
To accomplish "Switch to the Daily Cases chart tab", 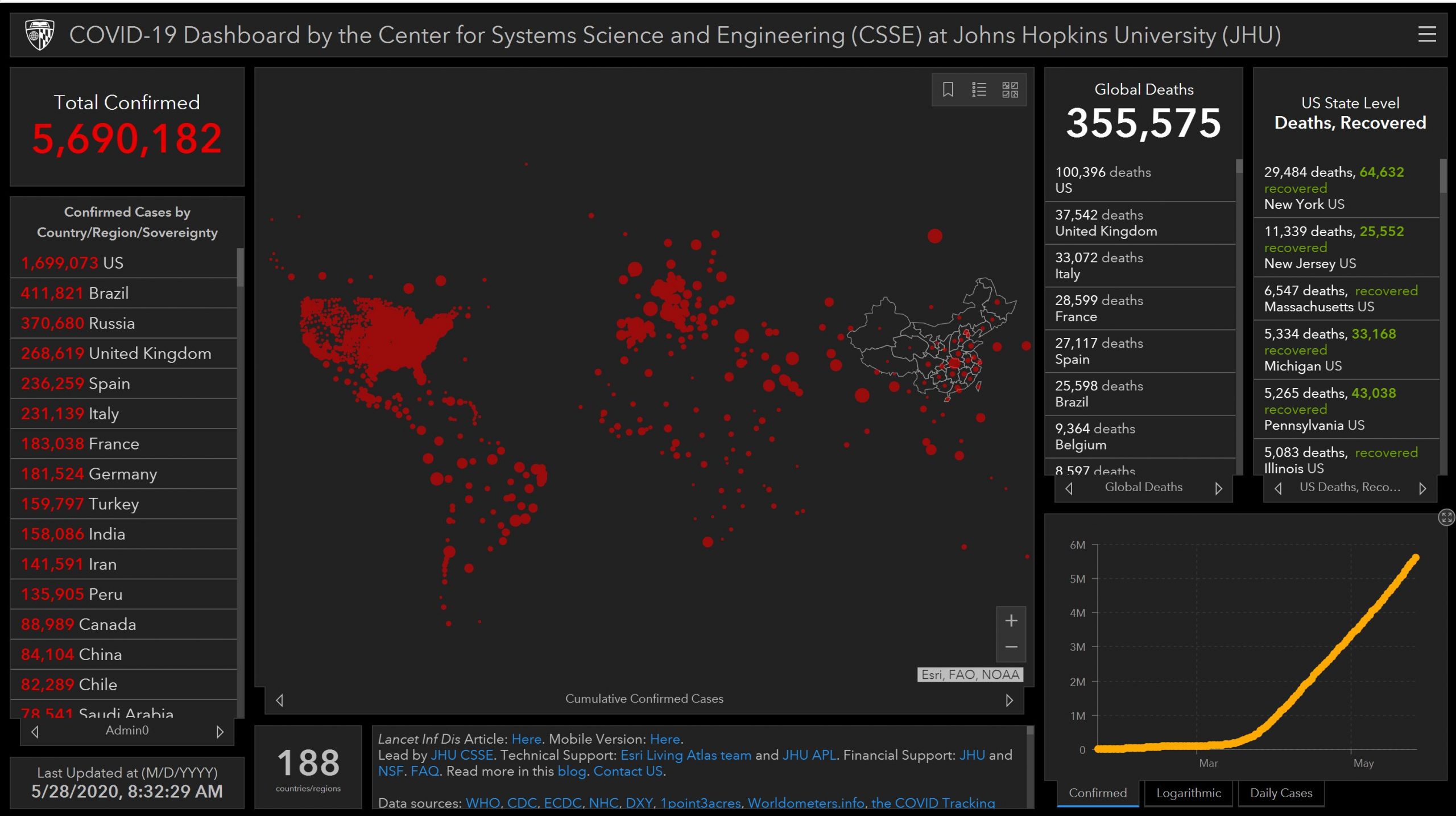I will [1281, 793].
